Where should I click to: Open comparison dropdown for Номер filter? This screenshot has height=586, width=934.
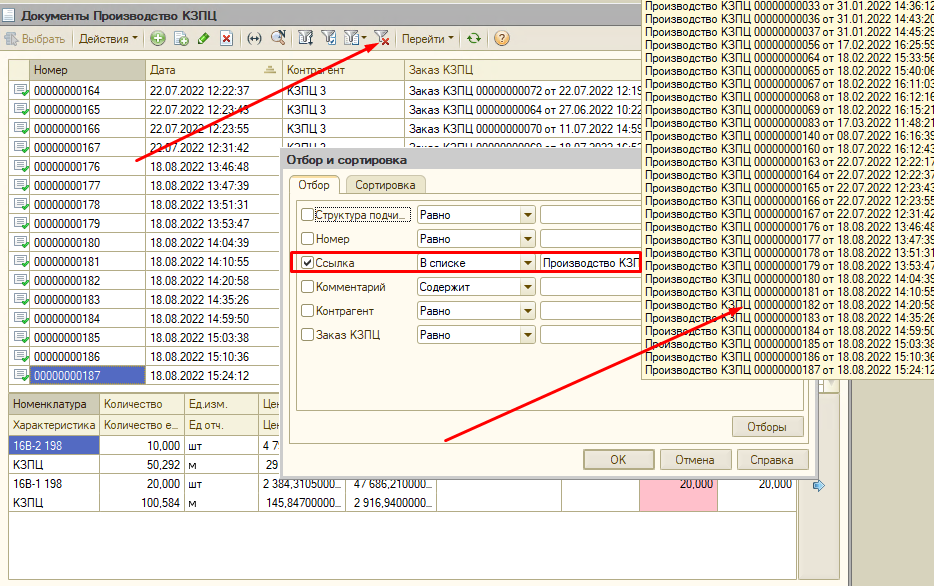coord(528,239)
